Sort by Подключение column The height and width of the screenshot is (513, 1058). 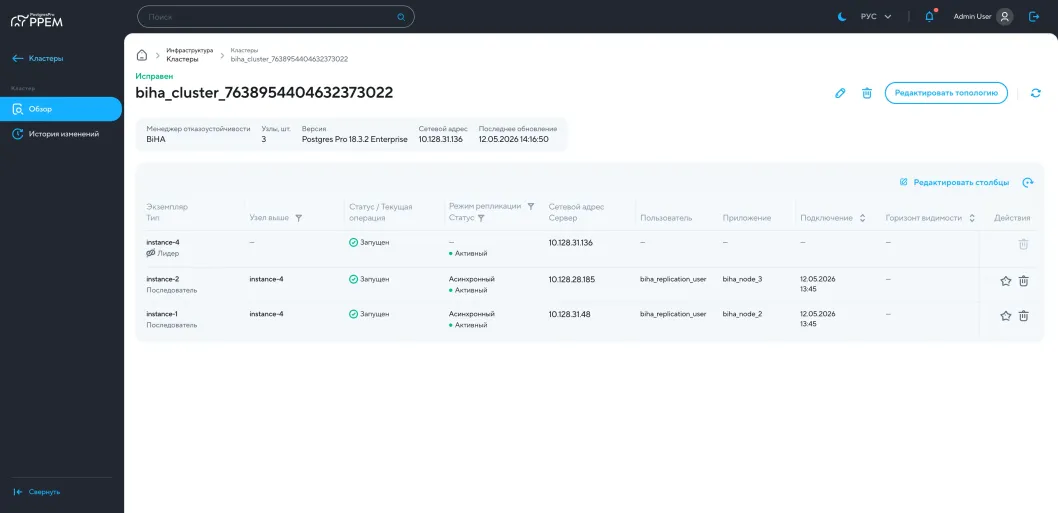tap(862, 218)
